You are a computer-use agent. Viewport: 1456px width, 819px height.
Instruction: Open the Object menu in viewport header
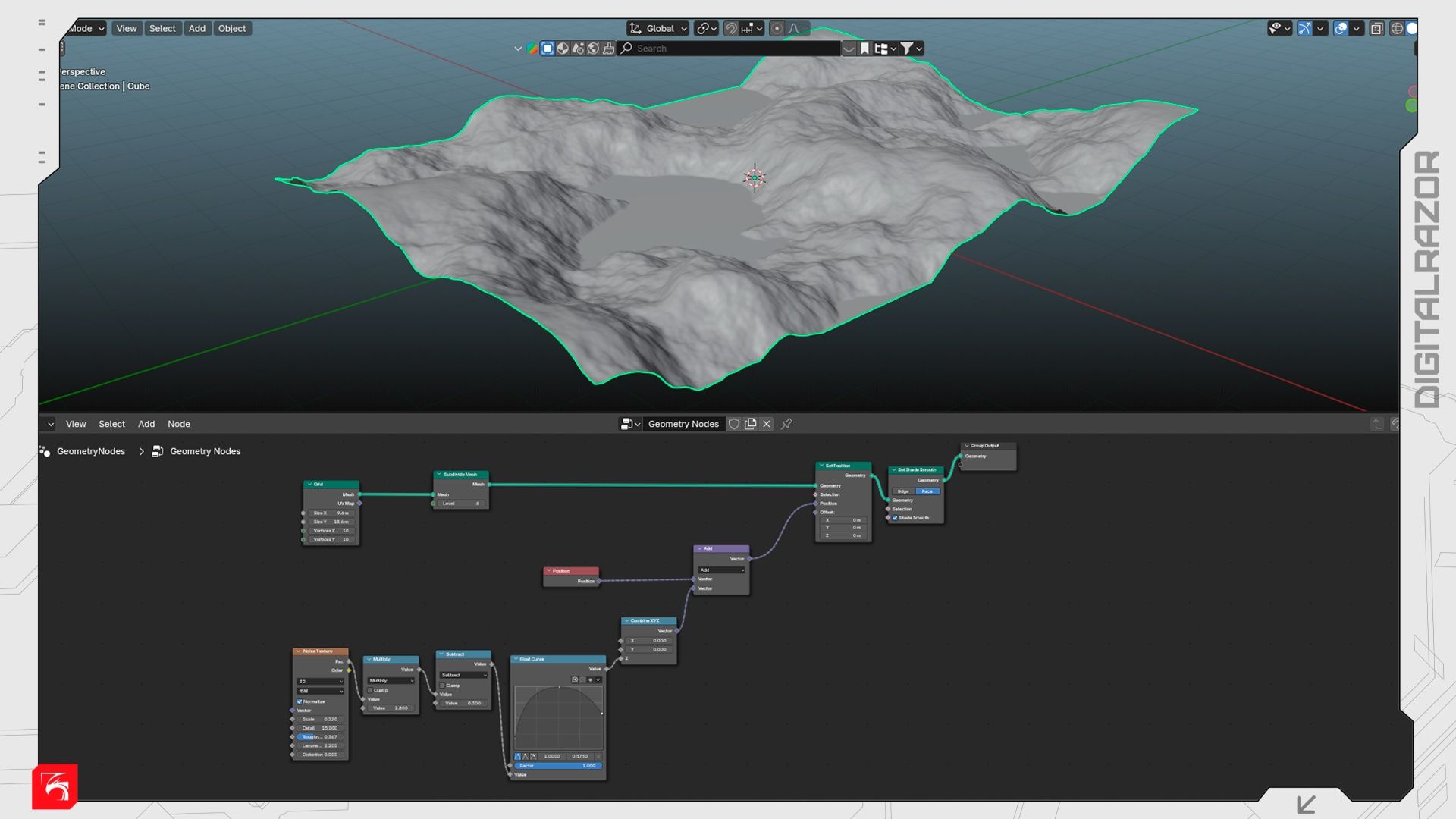(x=232, y=29)
